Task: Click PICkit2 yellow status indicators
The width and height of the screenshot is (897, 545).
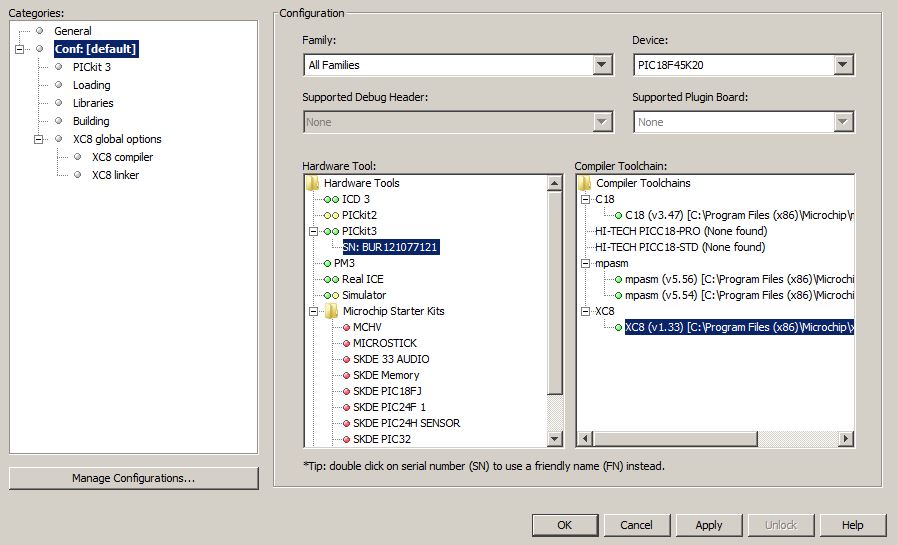Action: click(x=331, y=216)
